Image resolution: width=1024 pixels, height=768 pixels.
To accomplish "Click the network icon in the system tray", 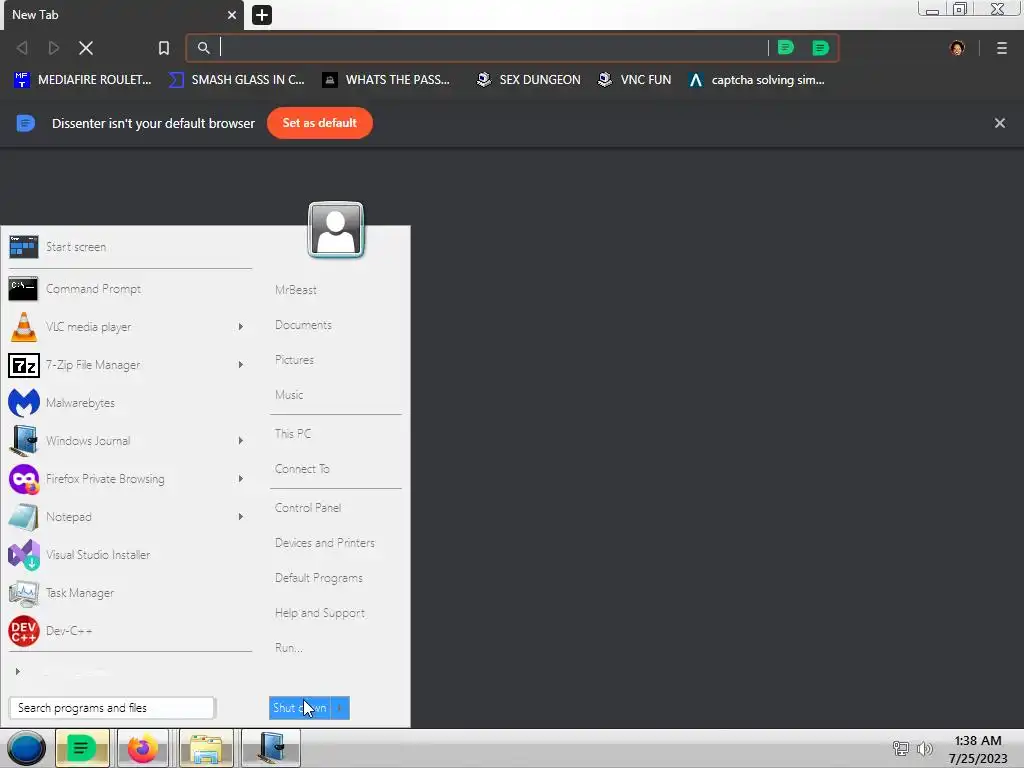I will [x=901, y=749].
